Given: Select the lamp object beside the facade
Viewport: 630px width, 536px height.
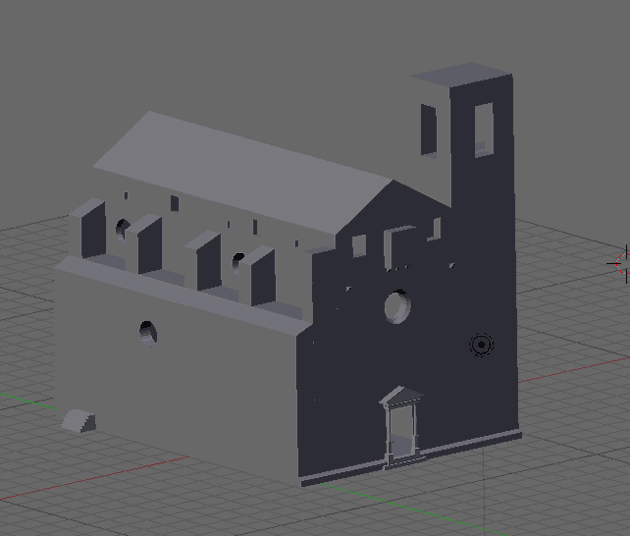Looking at the screenshot, I should tap(481, 345).
